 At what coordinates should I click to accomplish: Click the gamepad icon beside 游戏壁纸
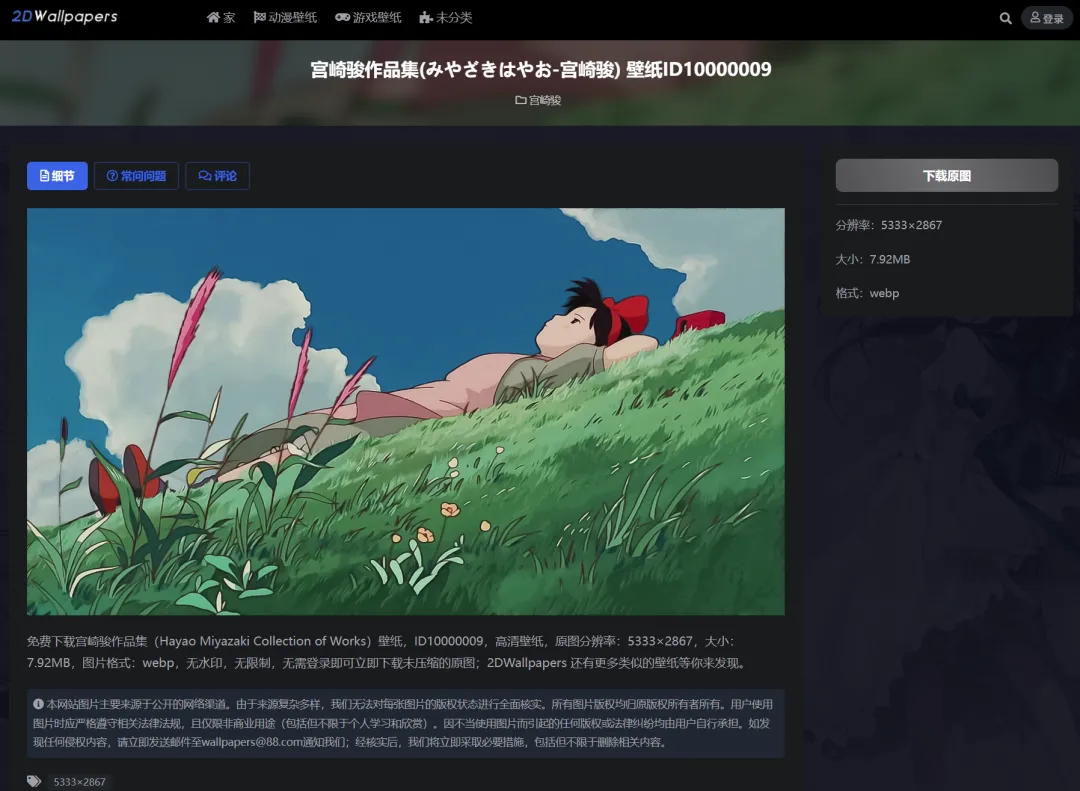342,17
